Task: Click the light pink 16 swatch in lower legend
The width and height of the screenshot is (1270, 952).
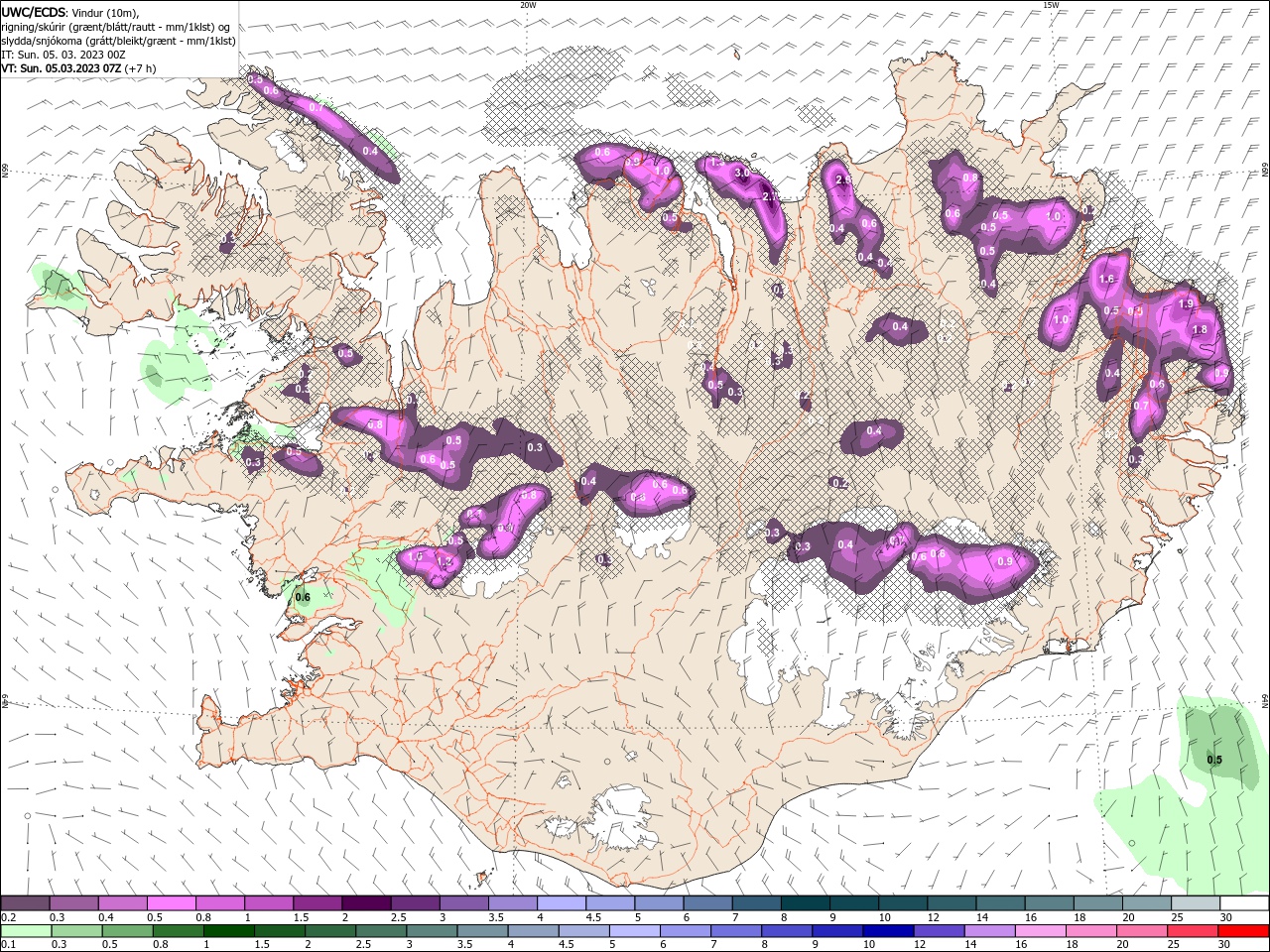Action: tap(1041, 931)
